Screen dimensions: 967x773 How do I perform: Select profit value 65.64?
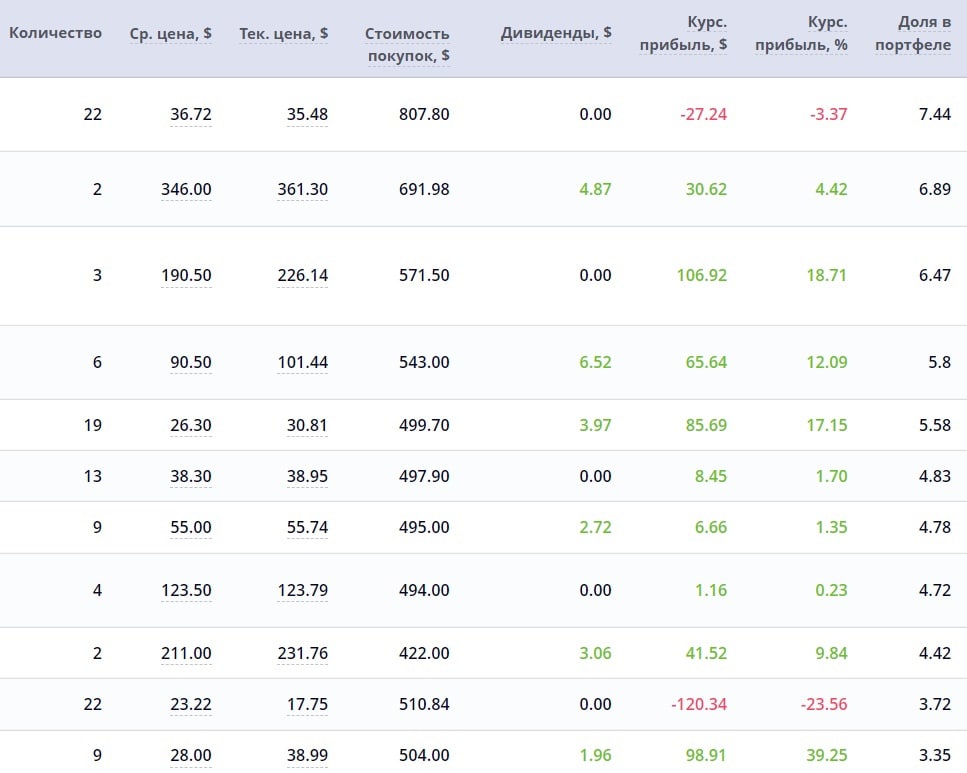(706, 362)
